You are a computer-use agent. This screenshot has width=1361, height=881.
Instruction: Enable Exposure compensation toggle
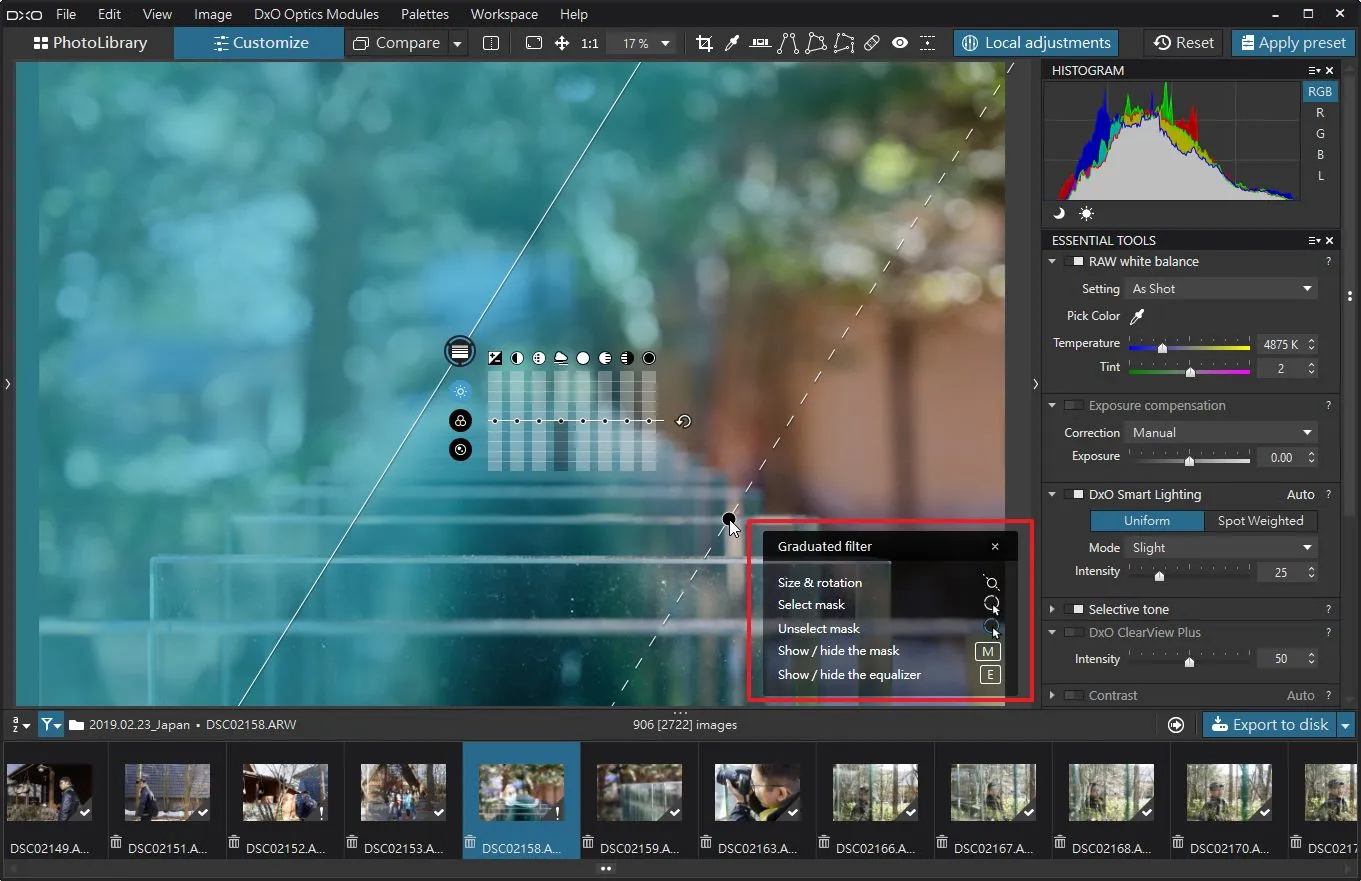pyautogui.click(x=1073, y=406)
